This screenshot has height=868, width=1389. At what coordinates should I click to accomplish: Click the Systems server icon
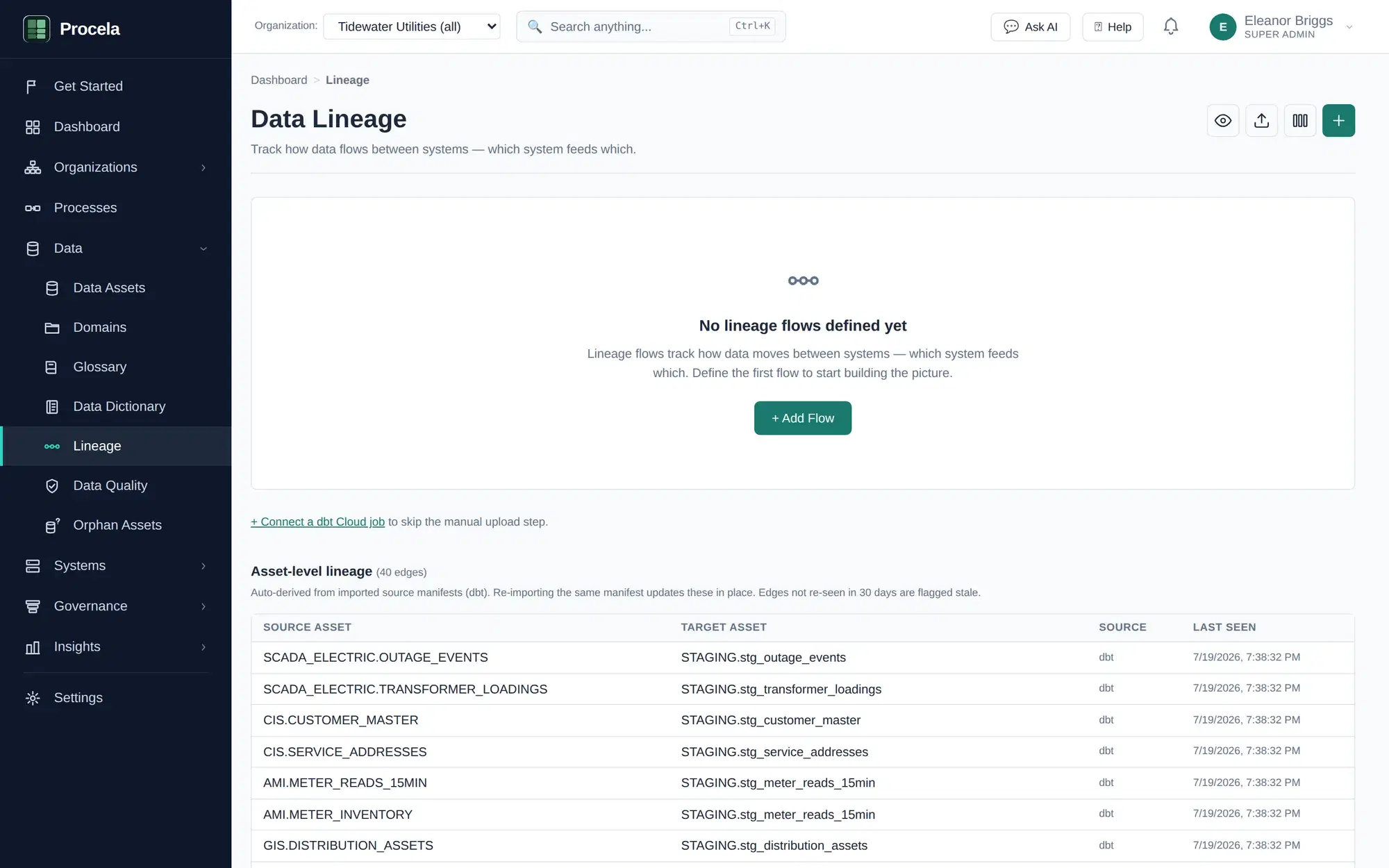(x=32, y=566)
